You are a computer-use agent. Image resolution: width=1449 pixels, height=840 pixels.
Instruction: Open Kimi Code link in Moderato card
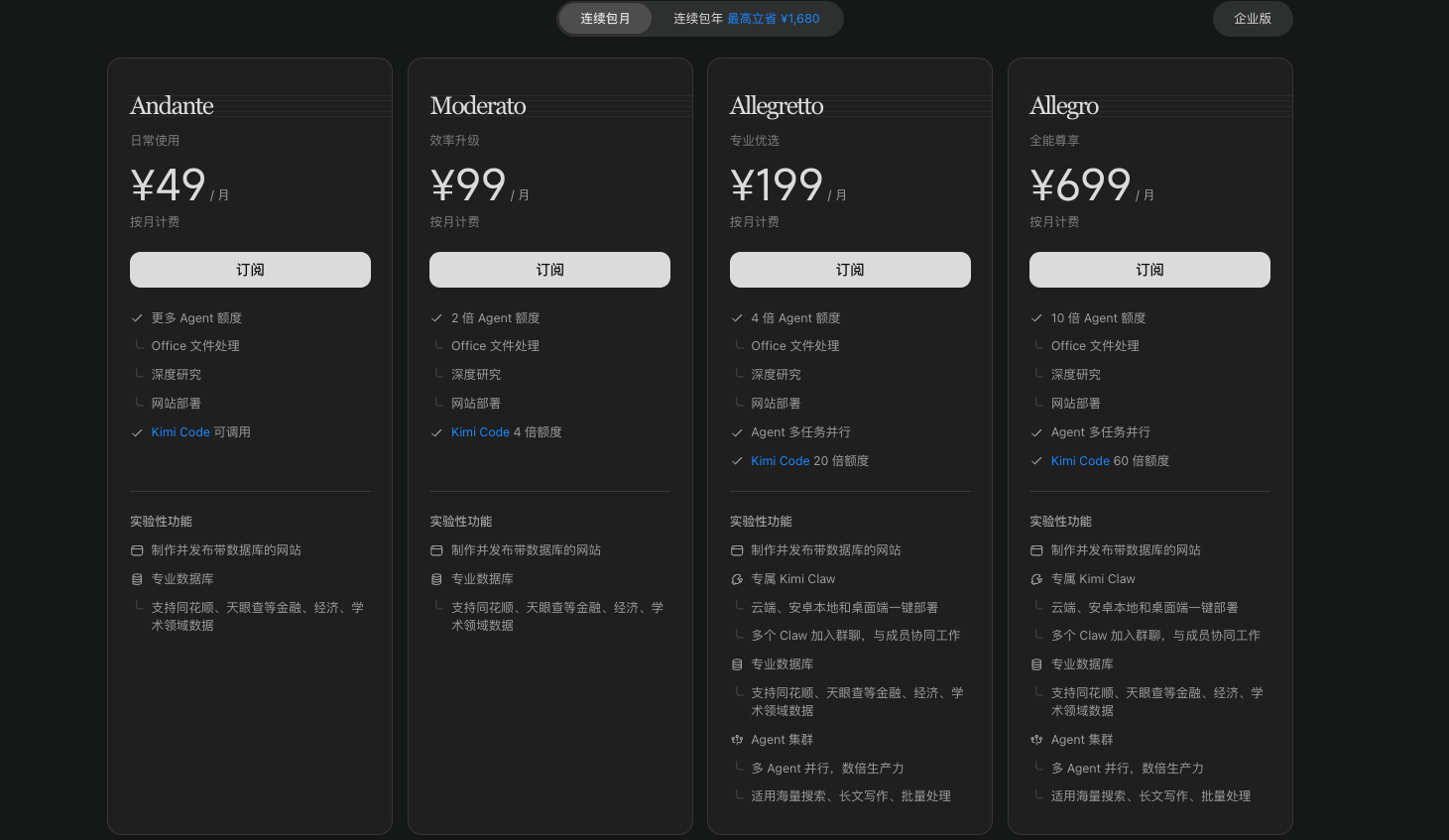[x=480, y=432]
